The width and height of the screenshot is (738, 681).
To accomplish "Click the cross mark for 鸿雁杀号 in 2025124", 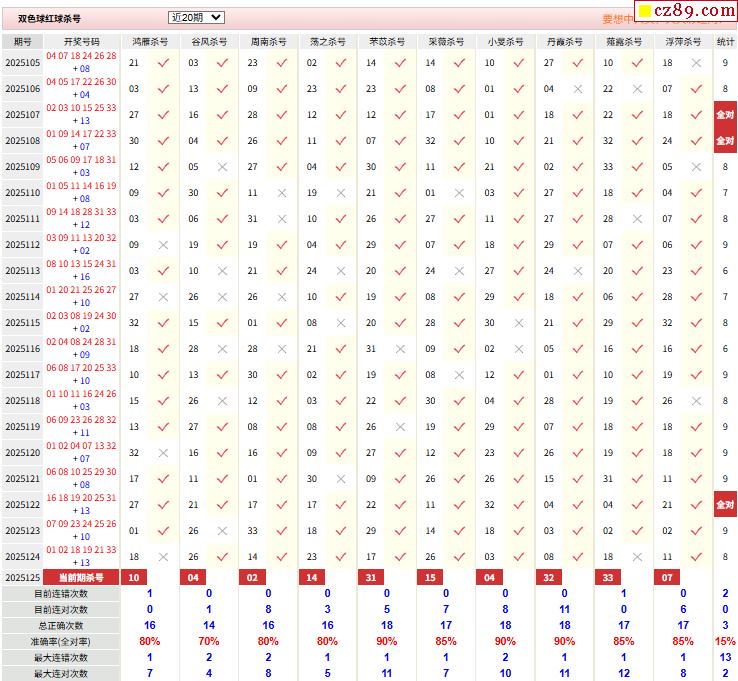I will pyautogui.click(x=163, y=557).
